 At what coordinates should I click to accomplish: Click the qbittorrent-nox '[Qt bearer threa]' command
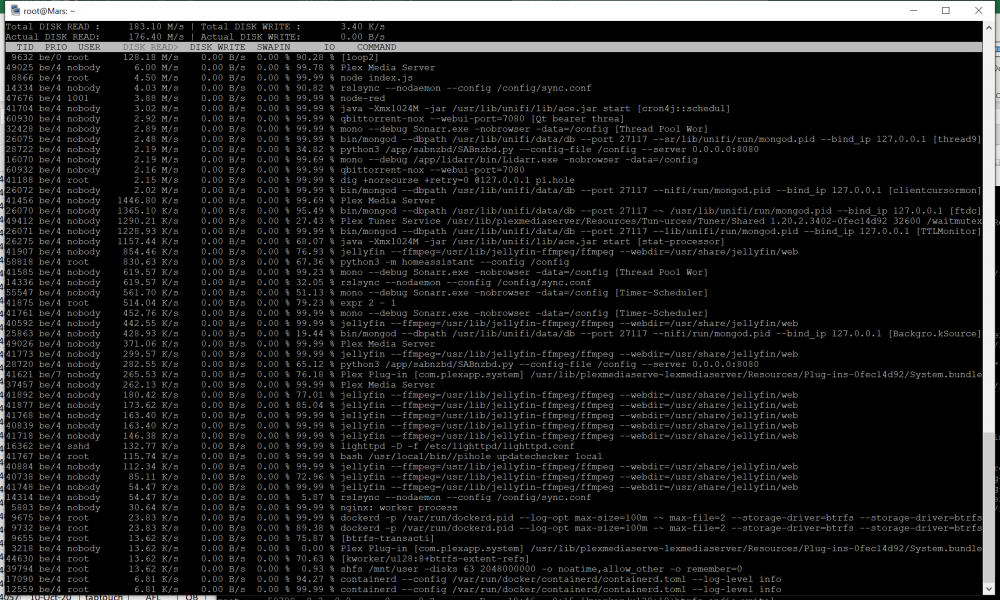(482, 119)
